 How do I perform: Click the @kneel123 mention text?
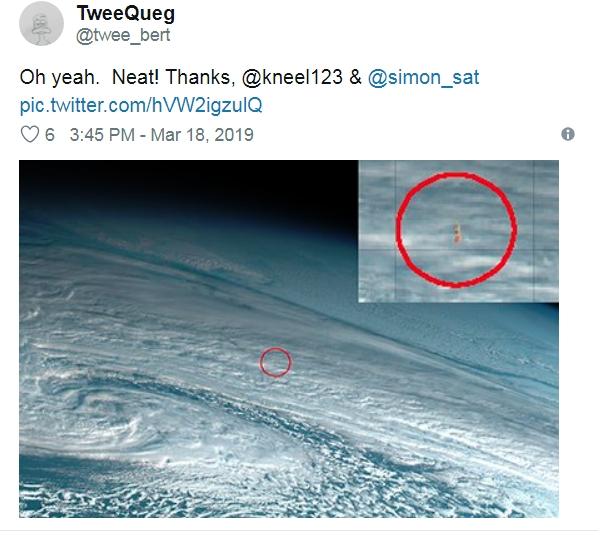point(292,77)
